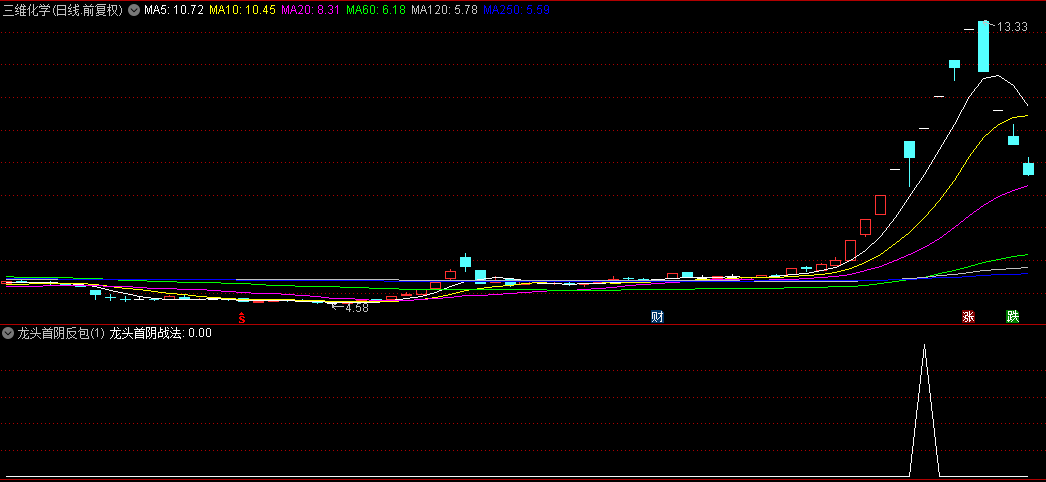Screen dimensions: 1046x482
Task: Select the MA20: 8.31 label
Action: coord(311,10)
